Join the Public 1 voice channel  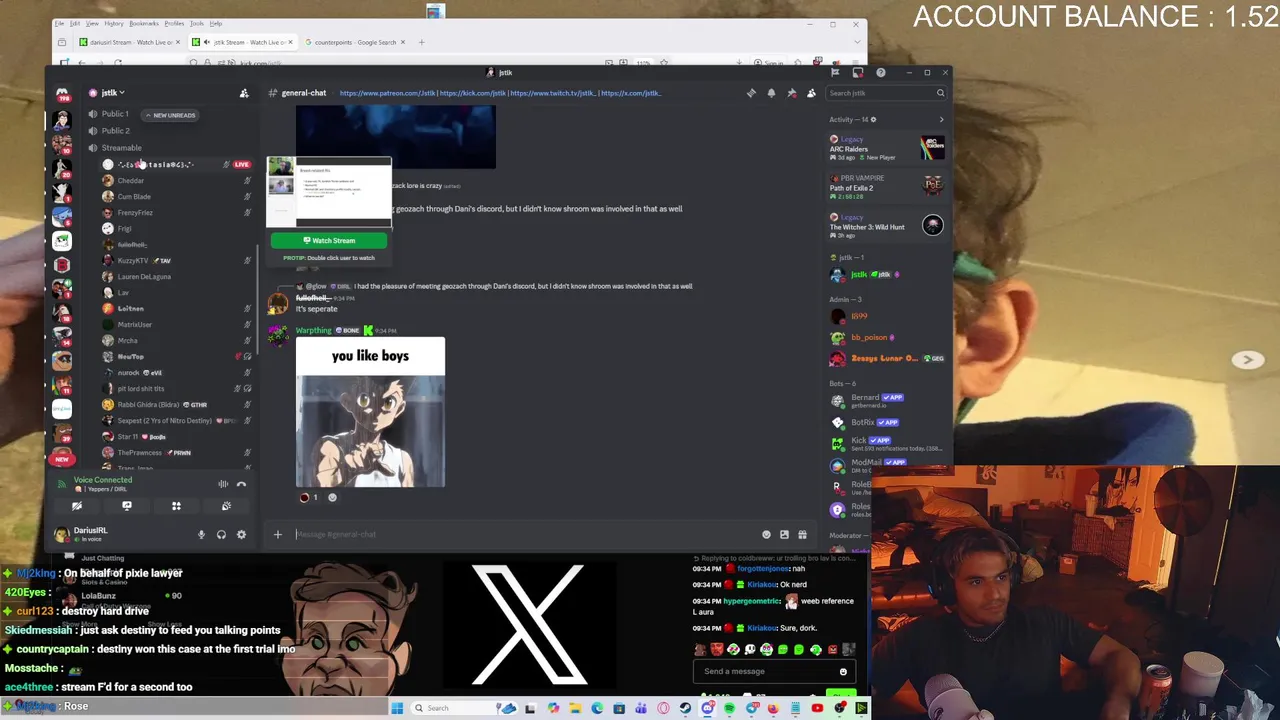pyautogui.click(x=115, y=114)
